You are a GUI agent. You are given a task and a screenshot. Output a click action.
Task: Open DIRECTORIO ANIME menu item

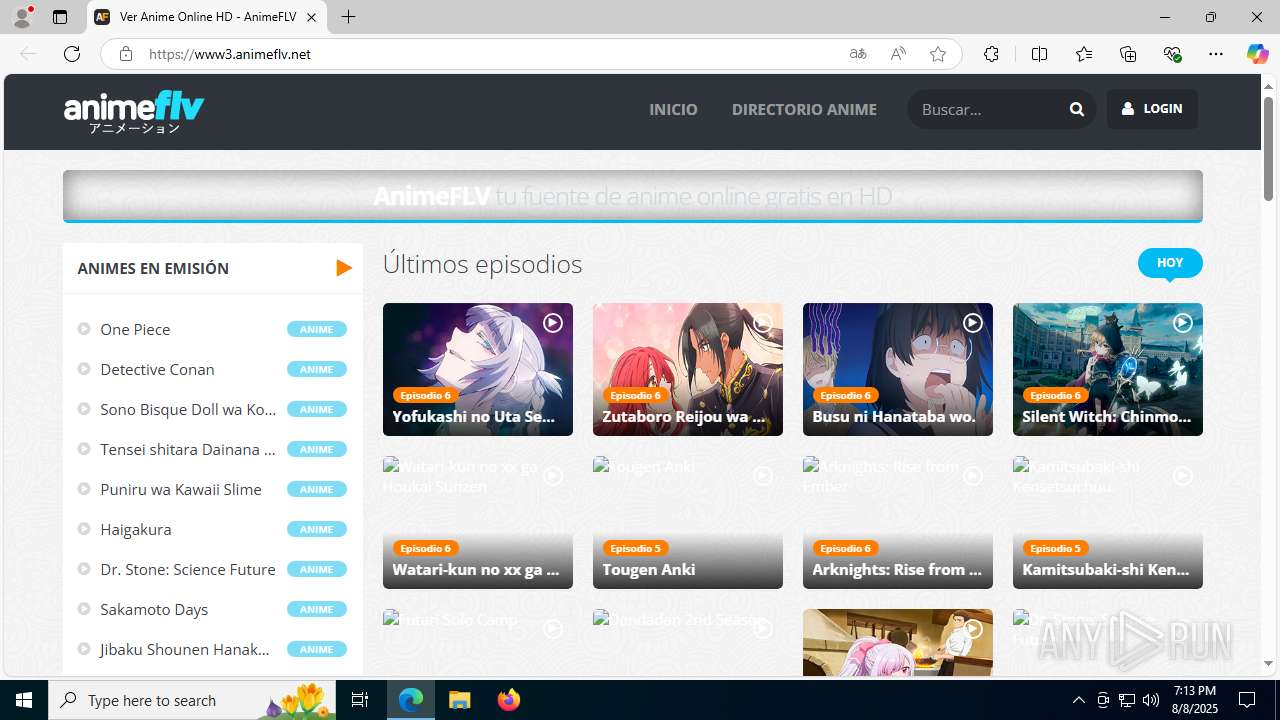pyautogui.click(x=804, y=109)
